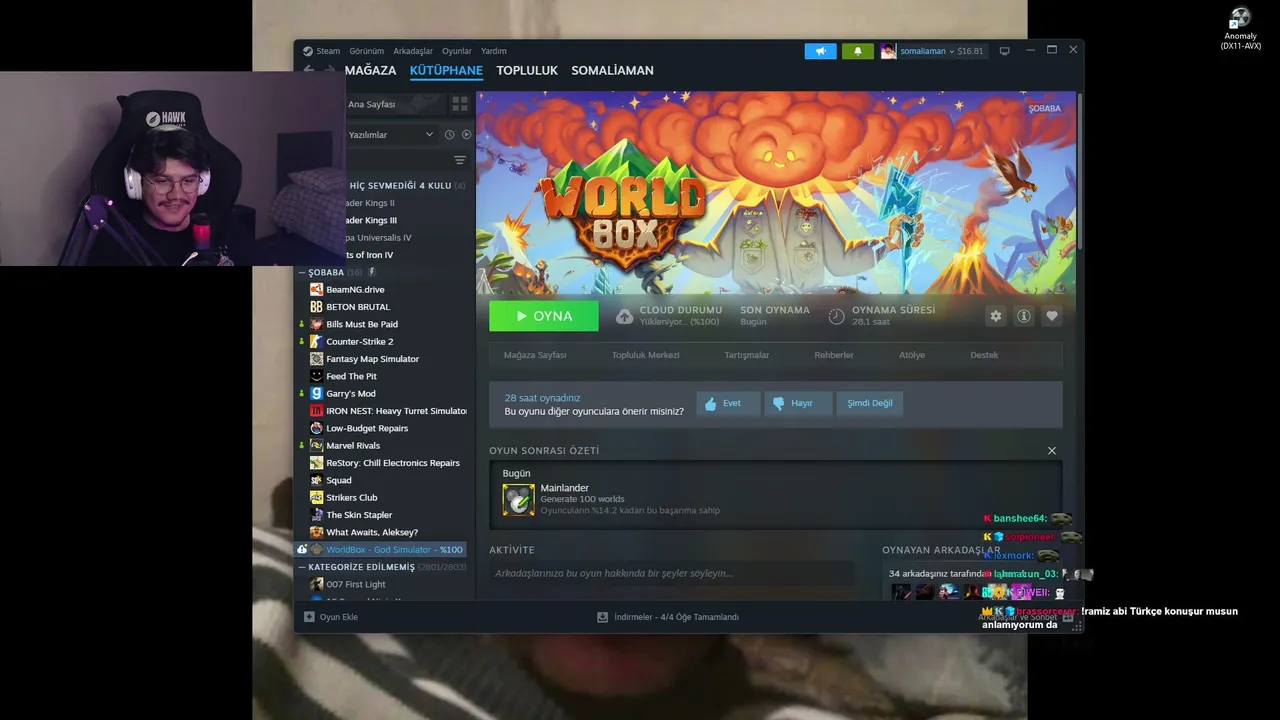Open the Tartışmalar link
The height and width of the screenshot is (720, 1280).
(x=747, y=355)
